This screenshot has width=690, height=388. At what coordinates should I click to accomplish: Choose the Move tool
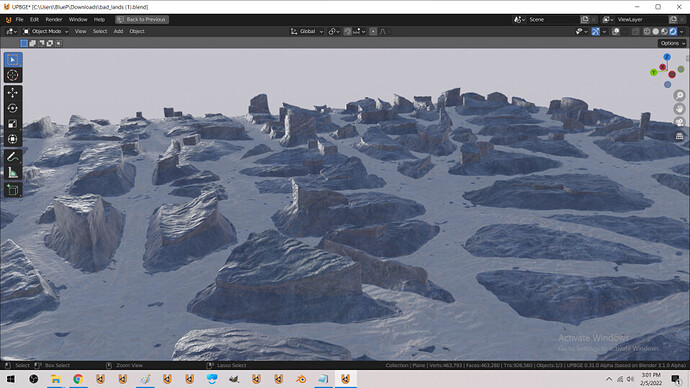pyautogui.click(x=12, y=93)
